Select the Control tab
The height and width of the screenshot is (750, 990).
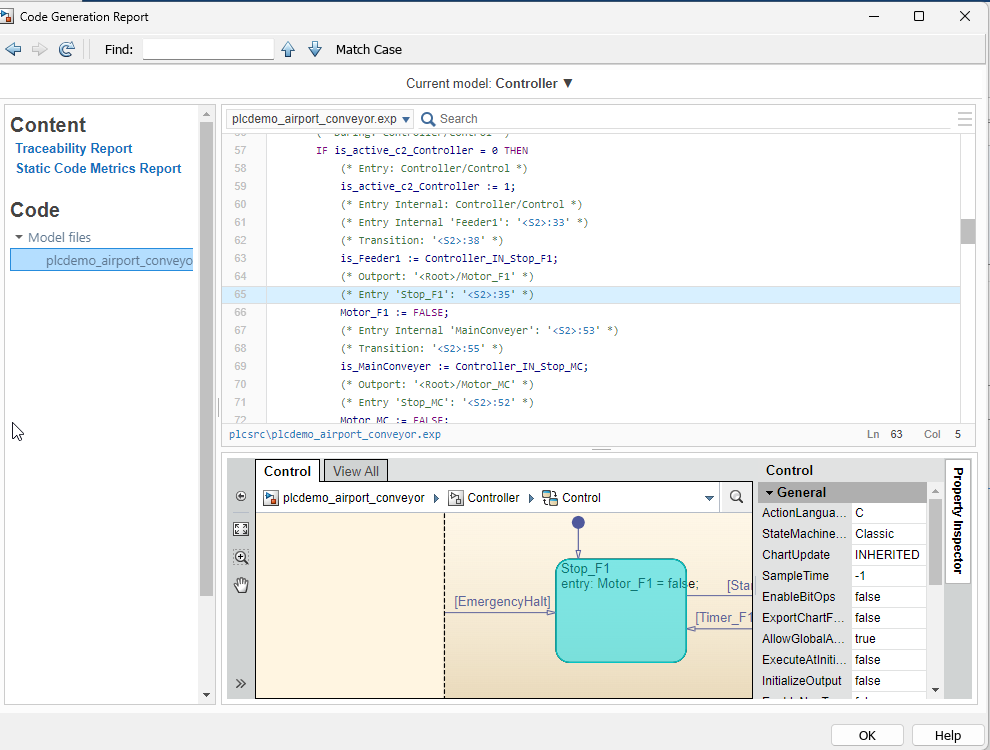(x=287, y=470)
